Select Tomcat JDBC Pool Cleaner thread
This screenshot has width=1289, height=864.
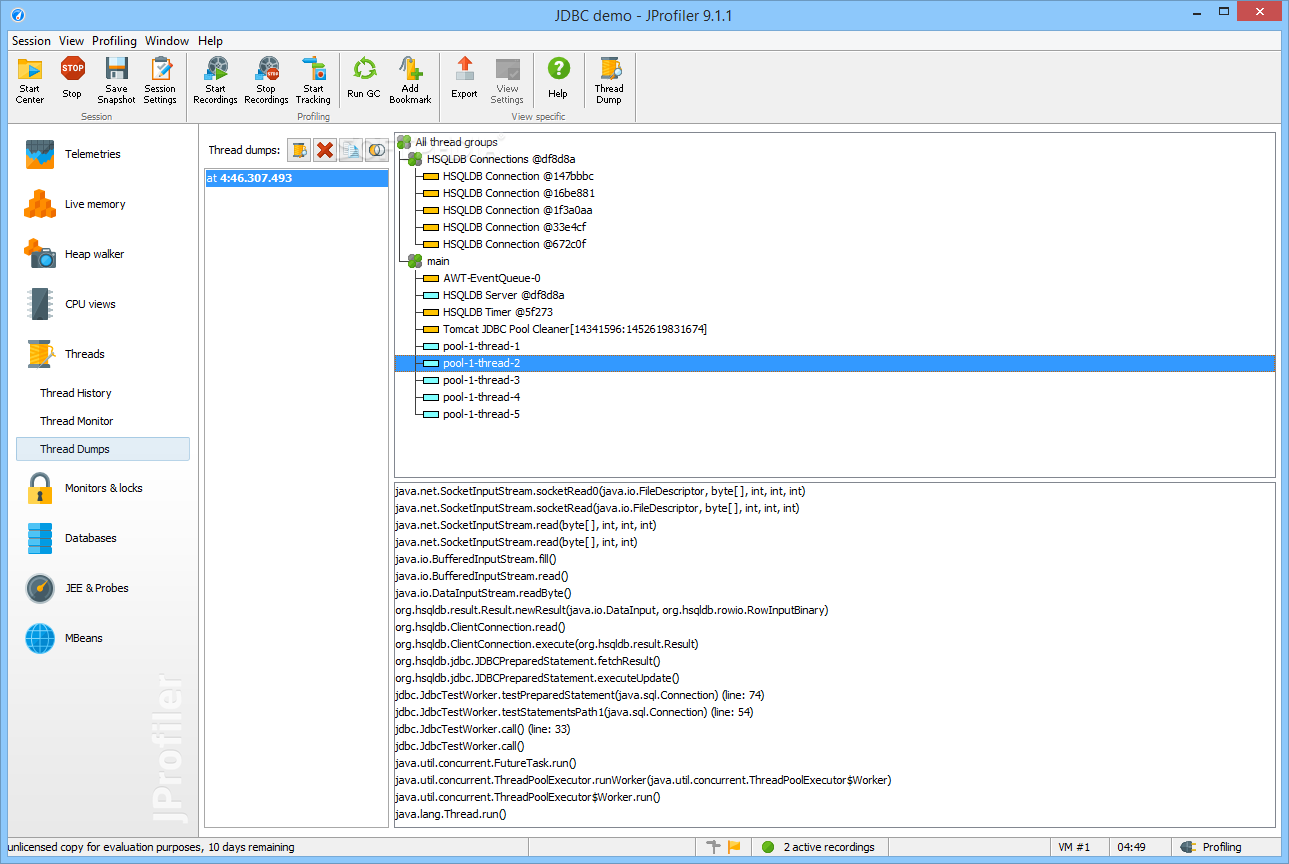pos(575,329)
